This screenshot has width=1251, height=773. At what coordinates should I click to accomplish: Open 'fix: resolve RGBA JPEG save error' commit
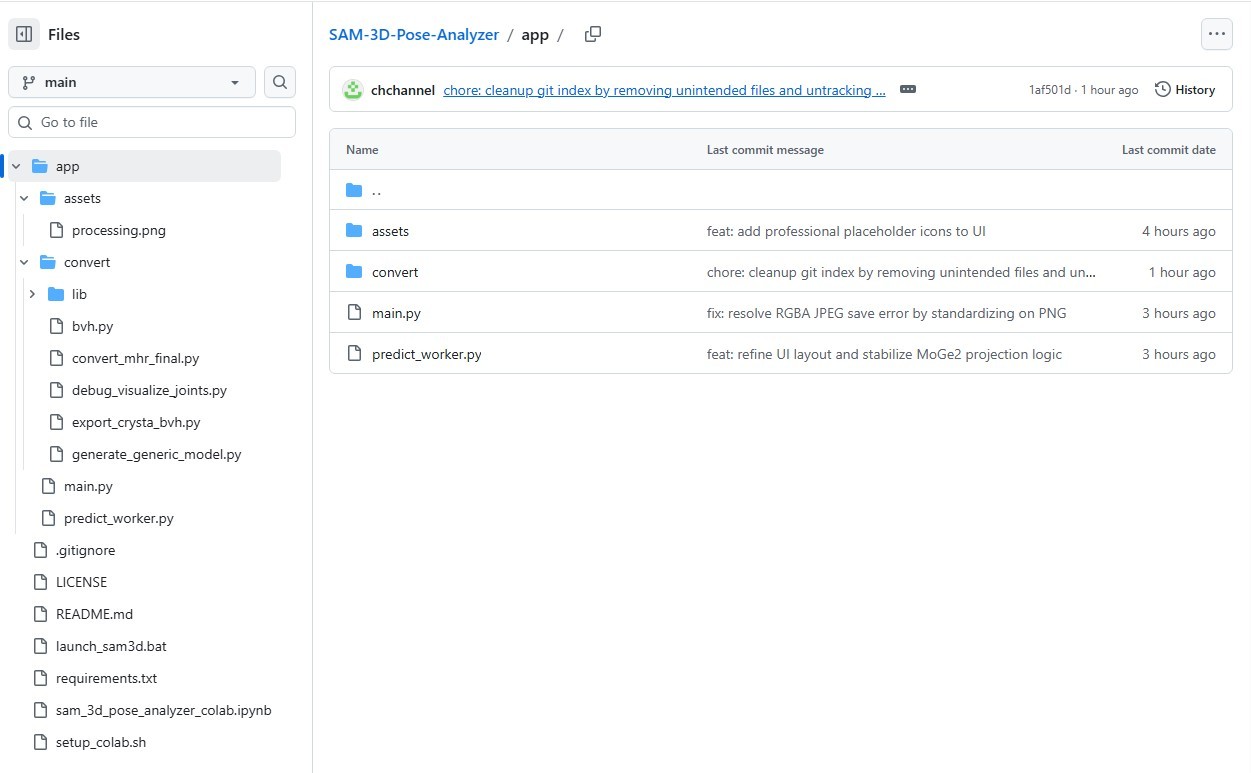(x=886, y=313)
